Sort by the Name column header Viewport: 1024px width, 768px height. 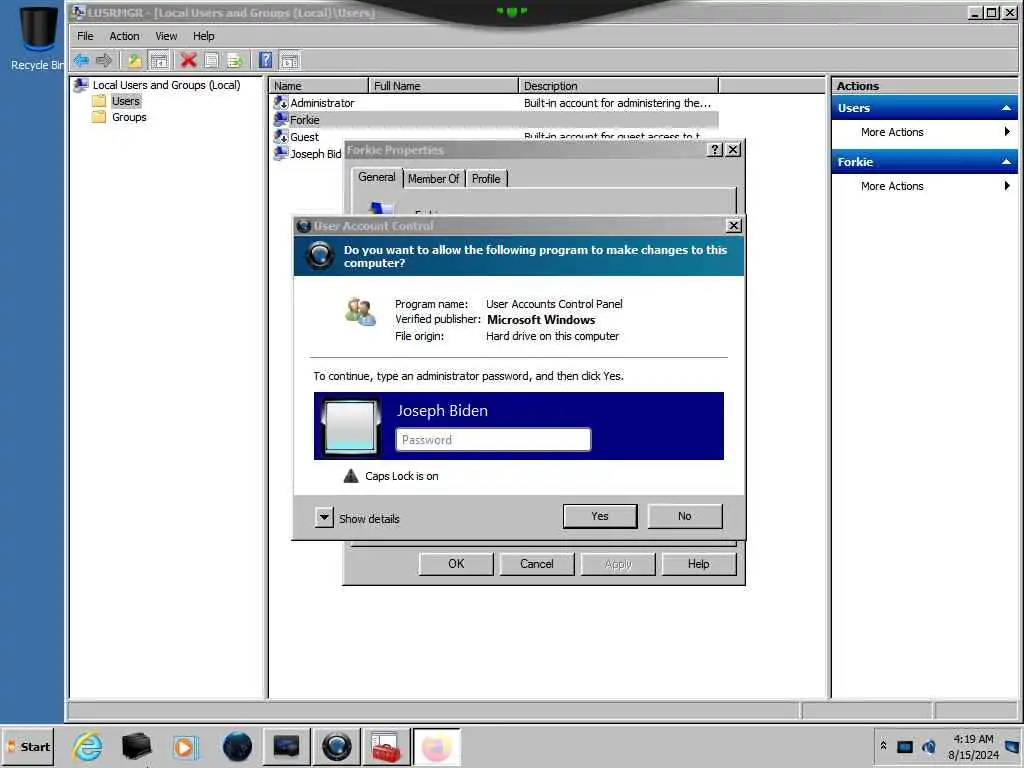318,86
